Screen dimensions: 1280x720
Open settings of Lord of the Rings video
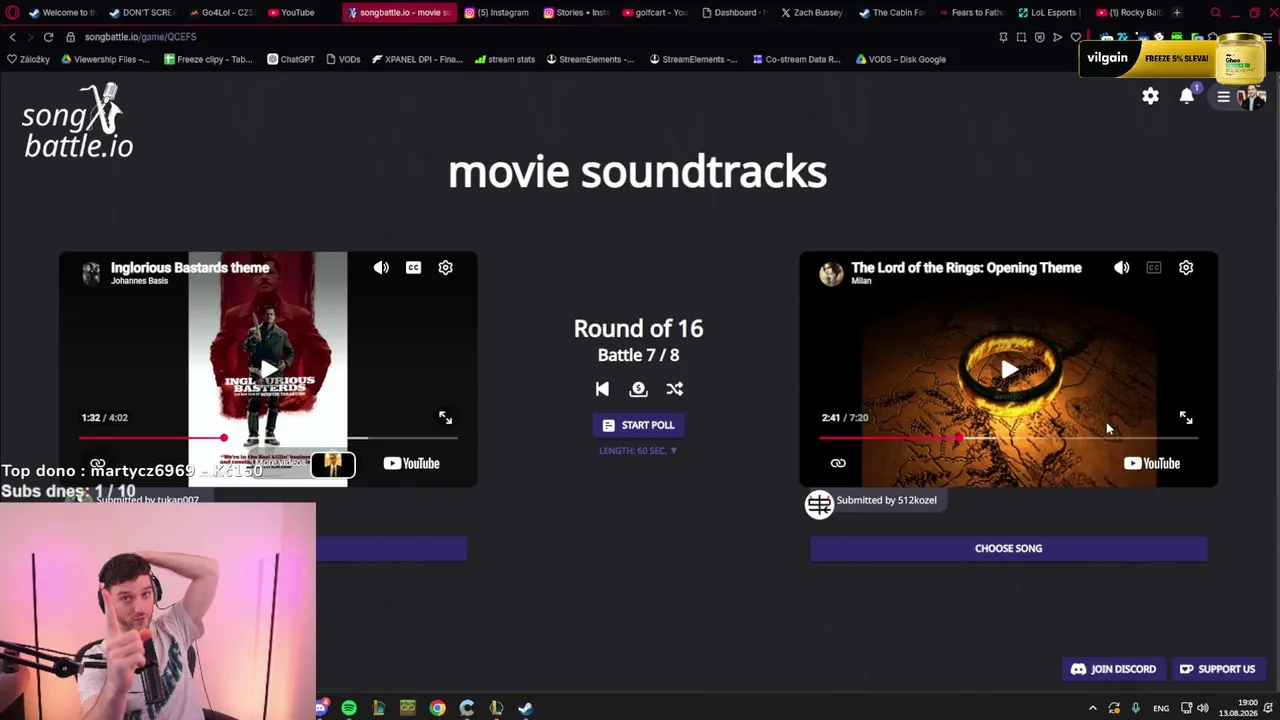1186,268
